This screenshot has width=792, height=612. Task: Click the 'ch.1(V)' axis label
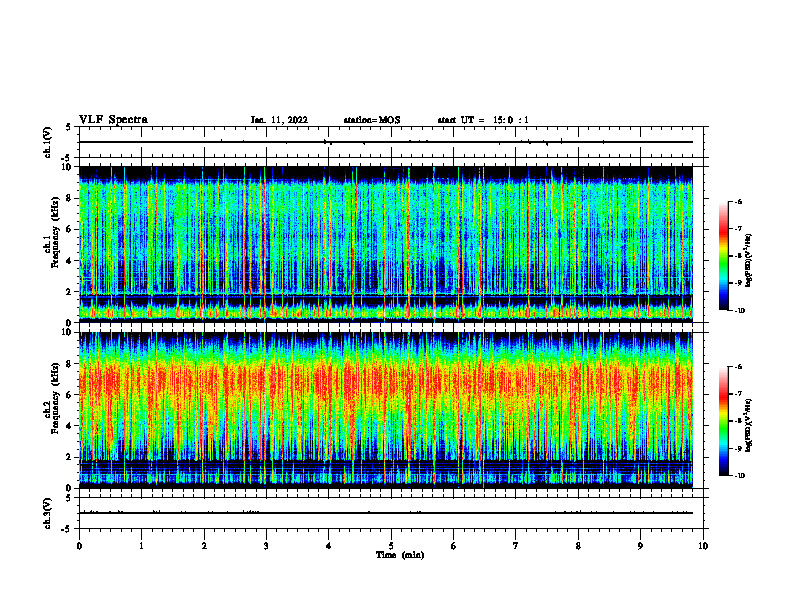[47, 142]
